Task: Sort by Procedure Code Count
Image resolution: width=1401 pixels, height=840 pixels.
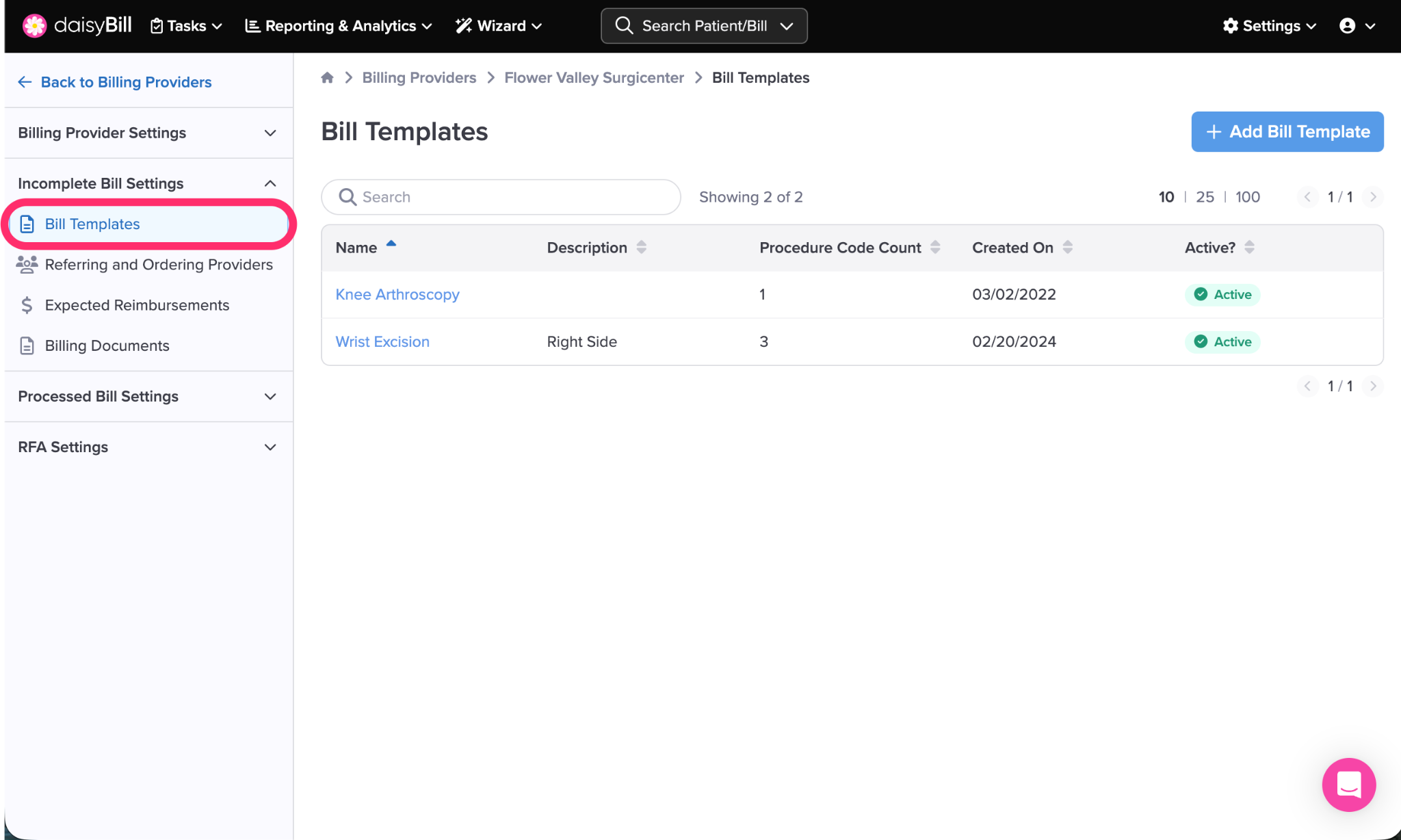Action: (x=935, y=248)
